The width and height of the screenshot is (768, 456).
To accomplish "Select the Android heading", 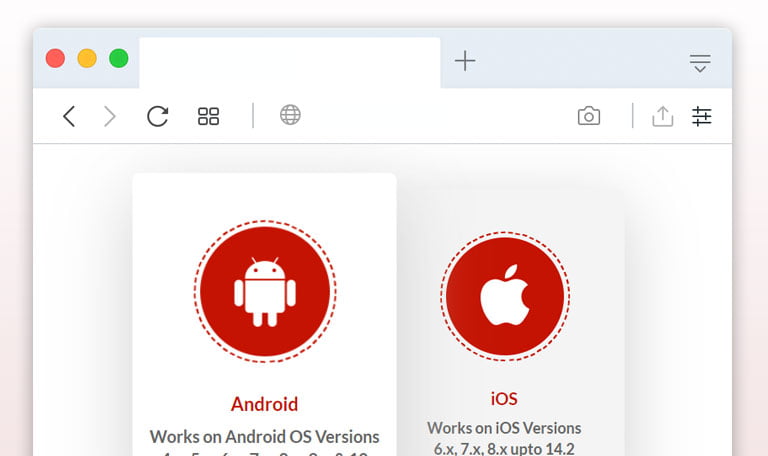I will pyautogui.click(x=264, y=404).
